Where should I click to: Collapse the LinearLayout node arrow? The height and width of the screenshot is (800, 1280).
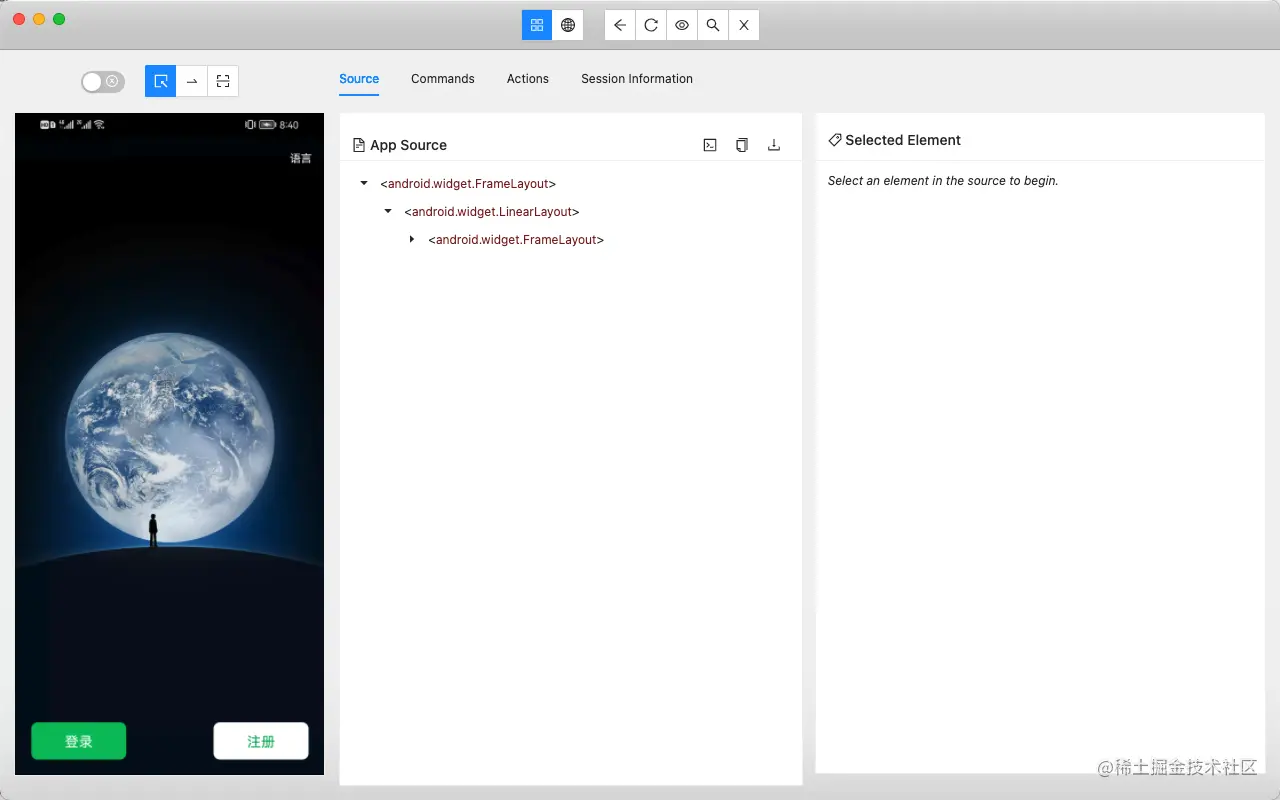(388, 212)
